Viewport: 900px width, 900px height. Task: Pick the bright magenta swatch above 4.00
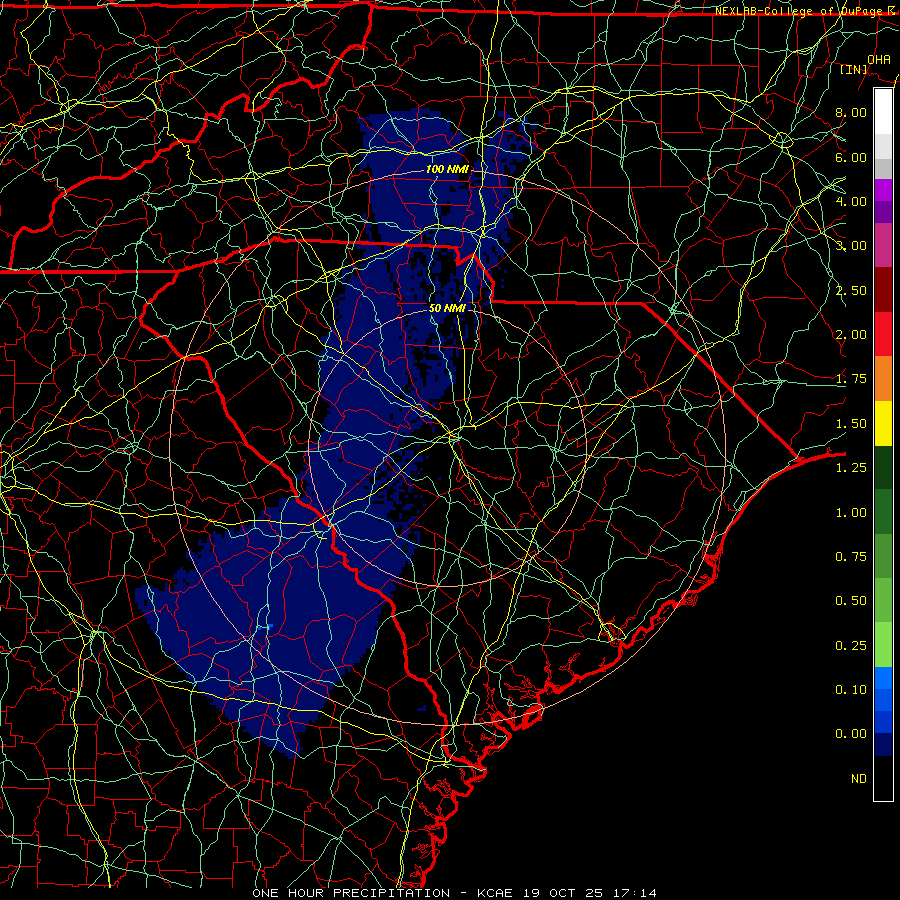click(x=883, y=190)
